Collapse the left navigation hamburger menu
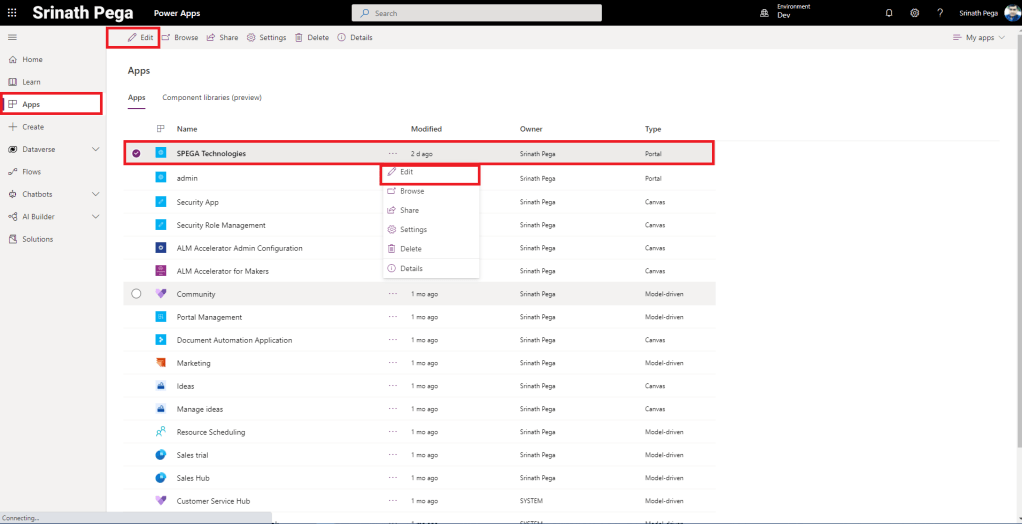 (x=12, y=37)
